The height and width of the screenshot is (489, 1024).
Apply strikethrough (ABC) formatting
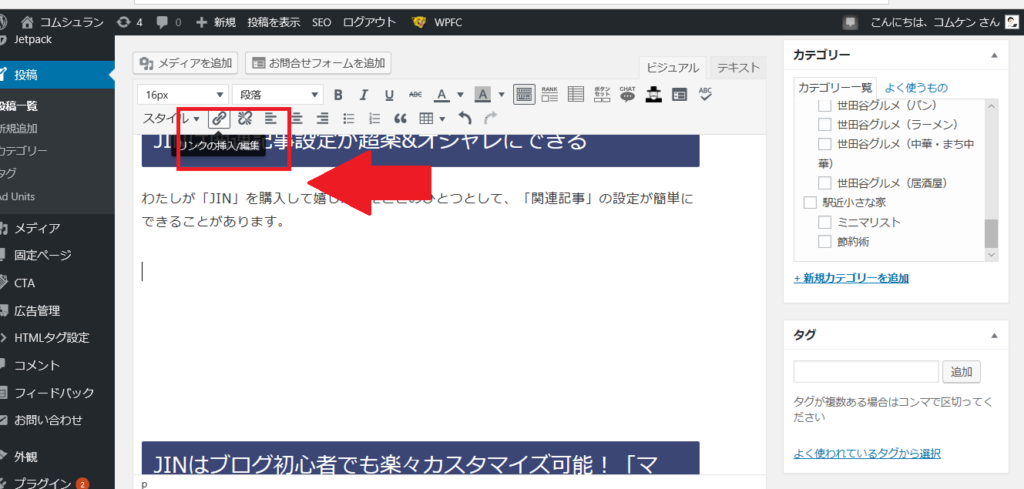pyautogui.click(x=415, y=95)
